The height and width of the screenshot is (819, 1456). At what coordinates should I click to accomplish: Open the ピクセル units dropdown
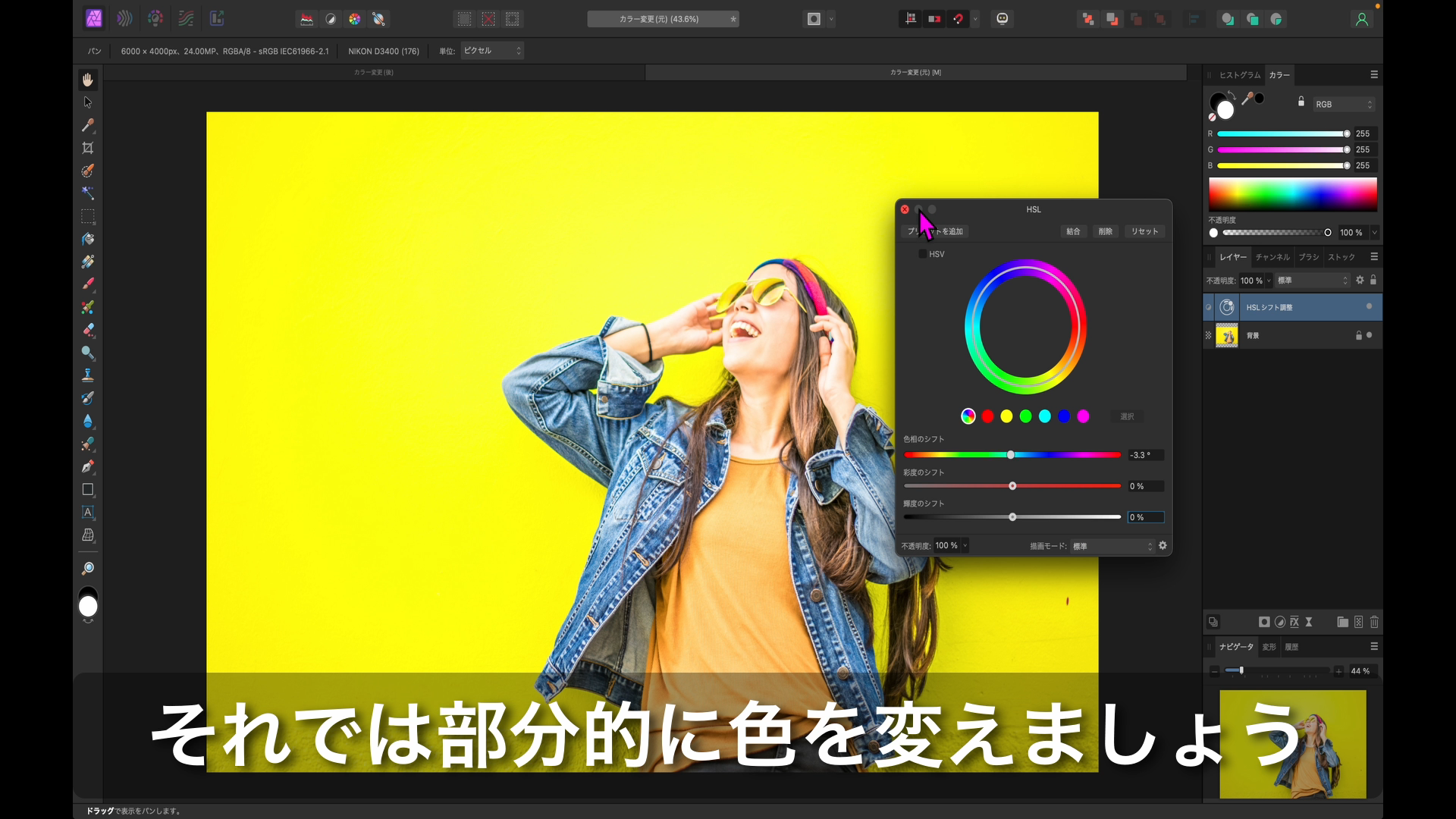tap(491, 51)
